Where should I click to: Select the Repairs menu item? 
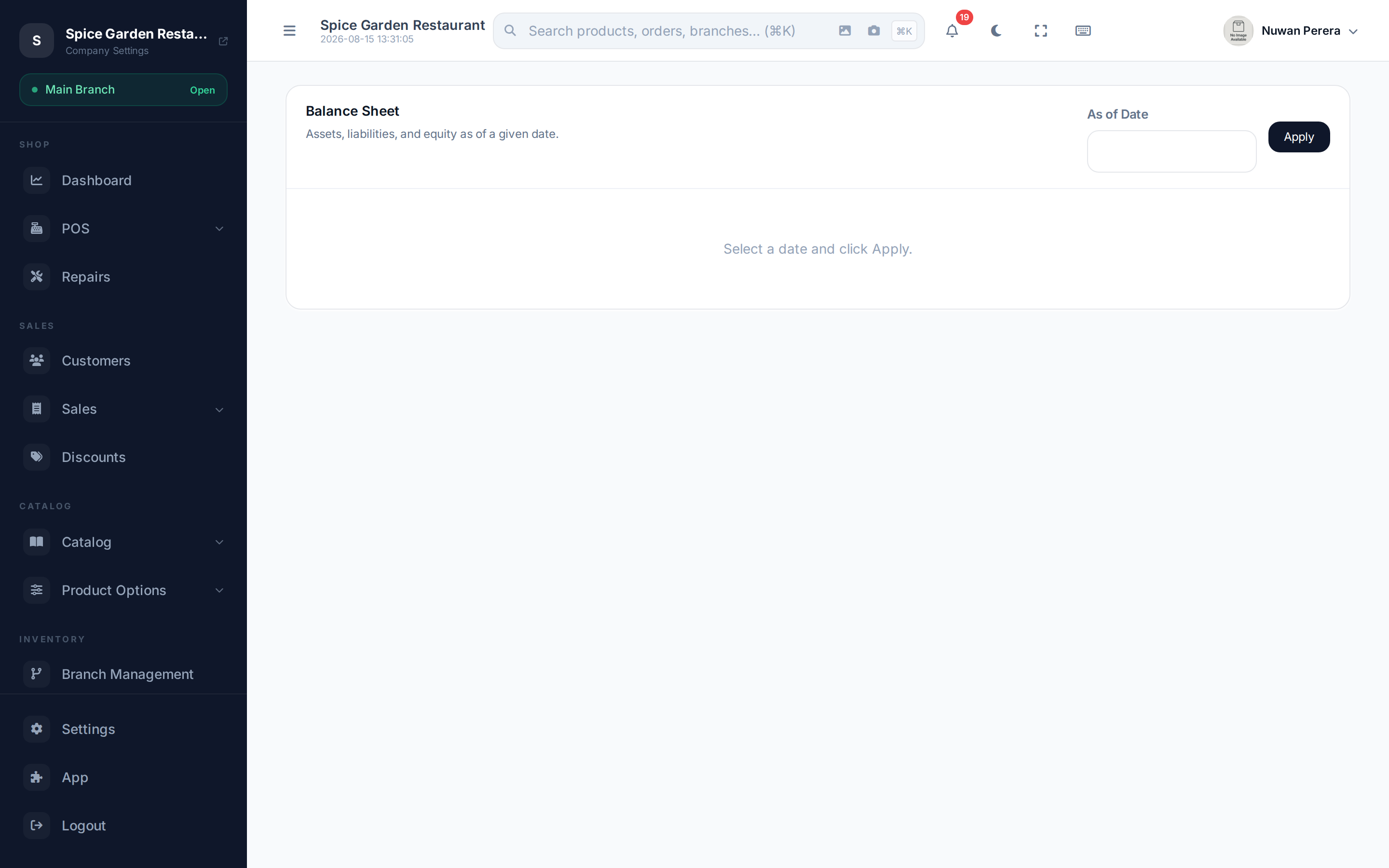click(123, 277)
